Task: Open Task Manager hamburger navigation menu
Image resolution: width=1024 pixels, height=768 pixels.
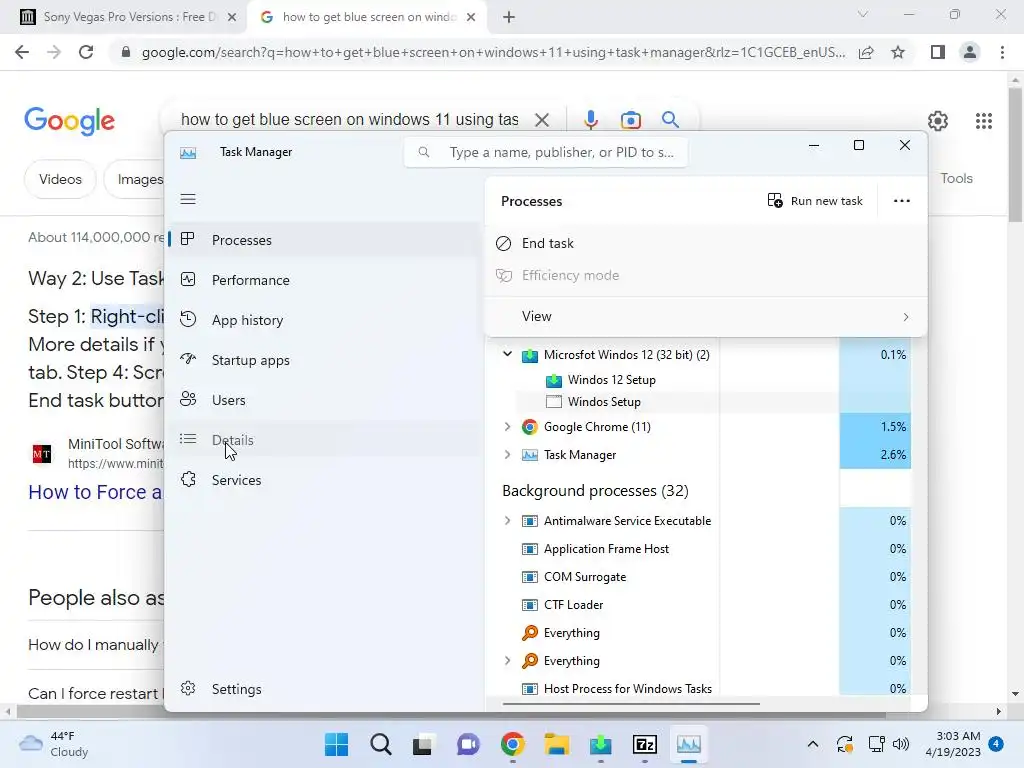Action: coord(188,199)
